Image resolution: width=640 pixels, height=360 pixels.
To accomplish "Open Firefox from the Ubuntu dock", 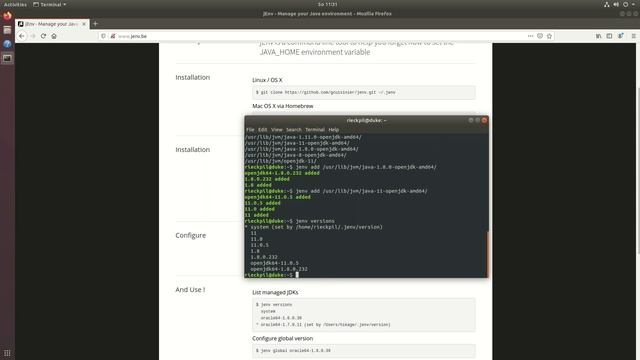I will (7, 16).
